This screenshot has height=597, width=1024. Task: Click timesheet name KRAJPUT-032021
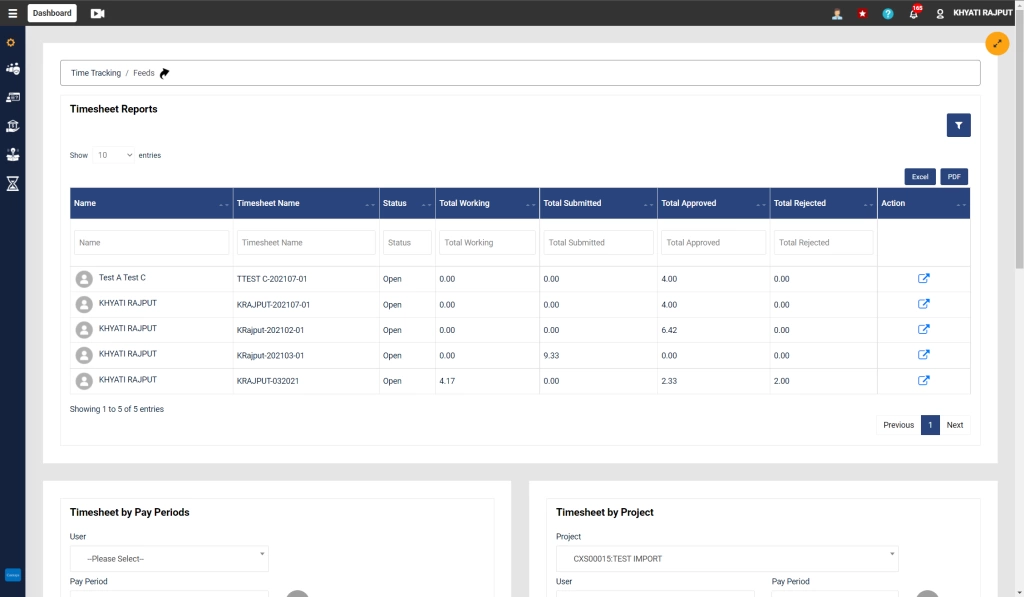click(268, 381)
